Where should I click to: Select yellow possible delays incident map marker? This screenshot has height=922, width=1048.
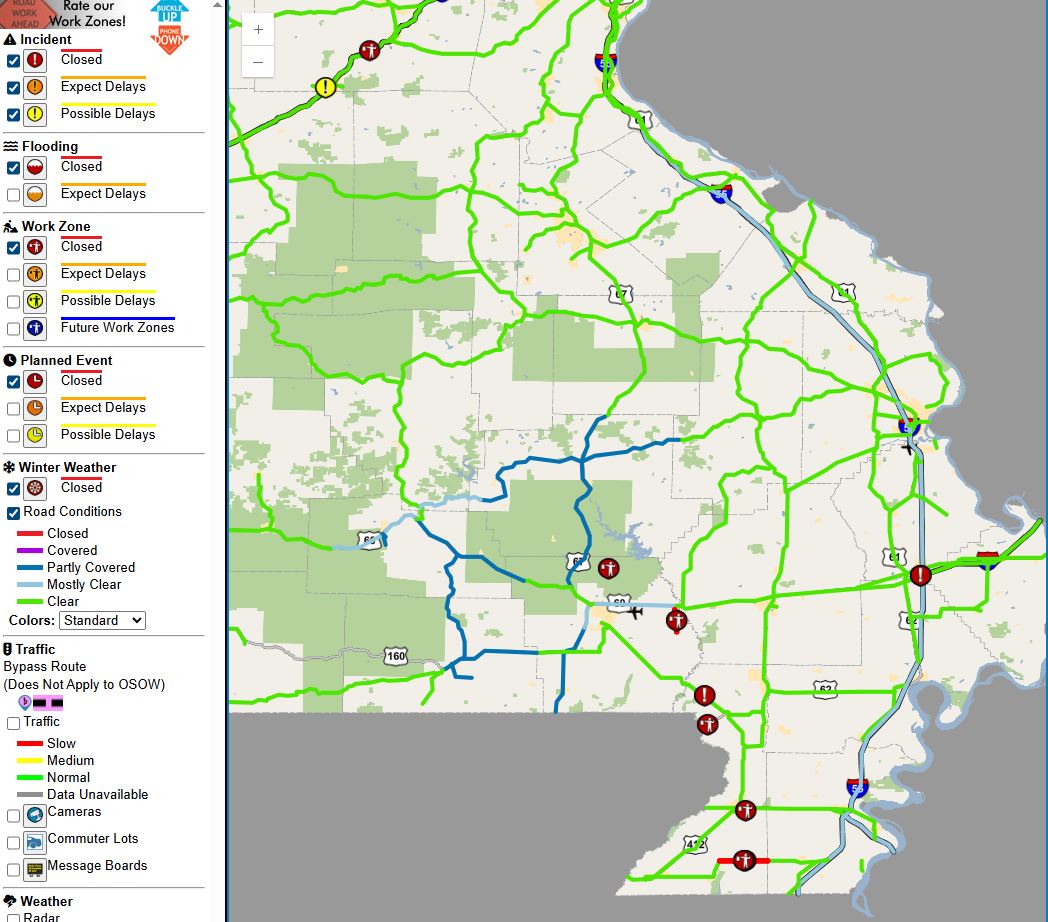click(x=325, y=87)
